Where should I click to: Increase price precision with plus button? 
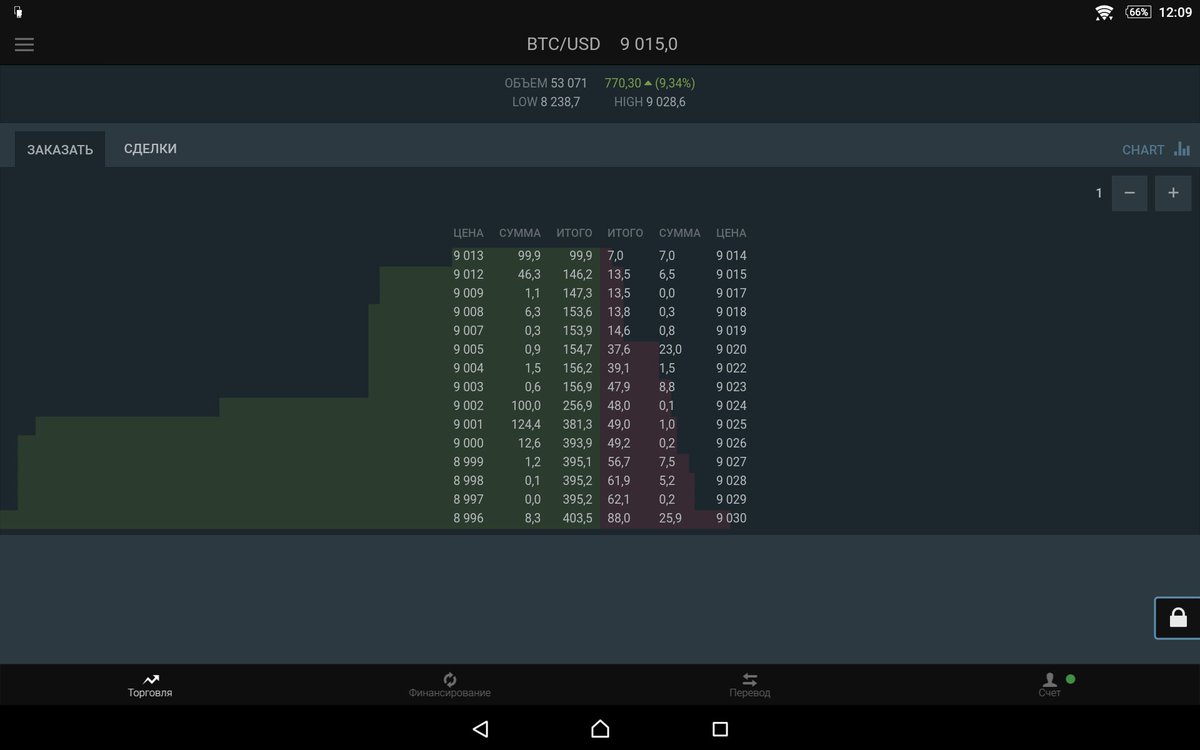click(x=1173, y=193)
